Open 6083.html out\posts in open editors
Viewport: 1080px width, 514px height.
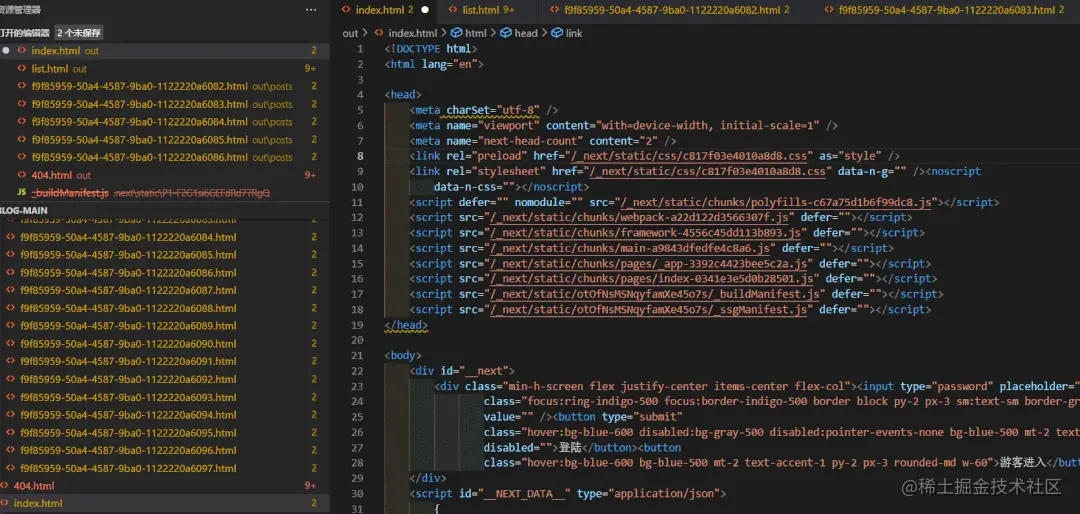click(165, 104)
